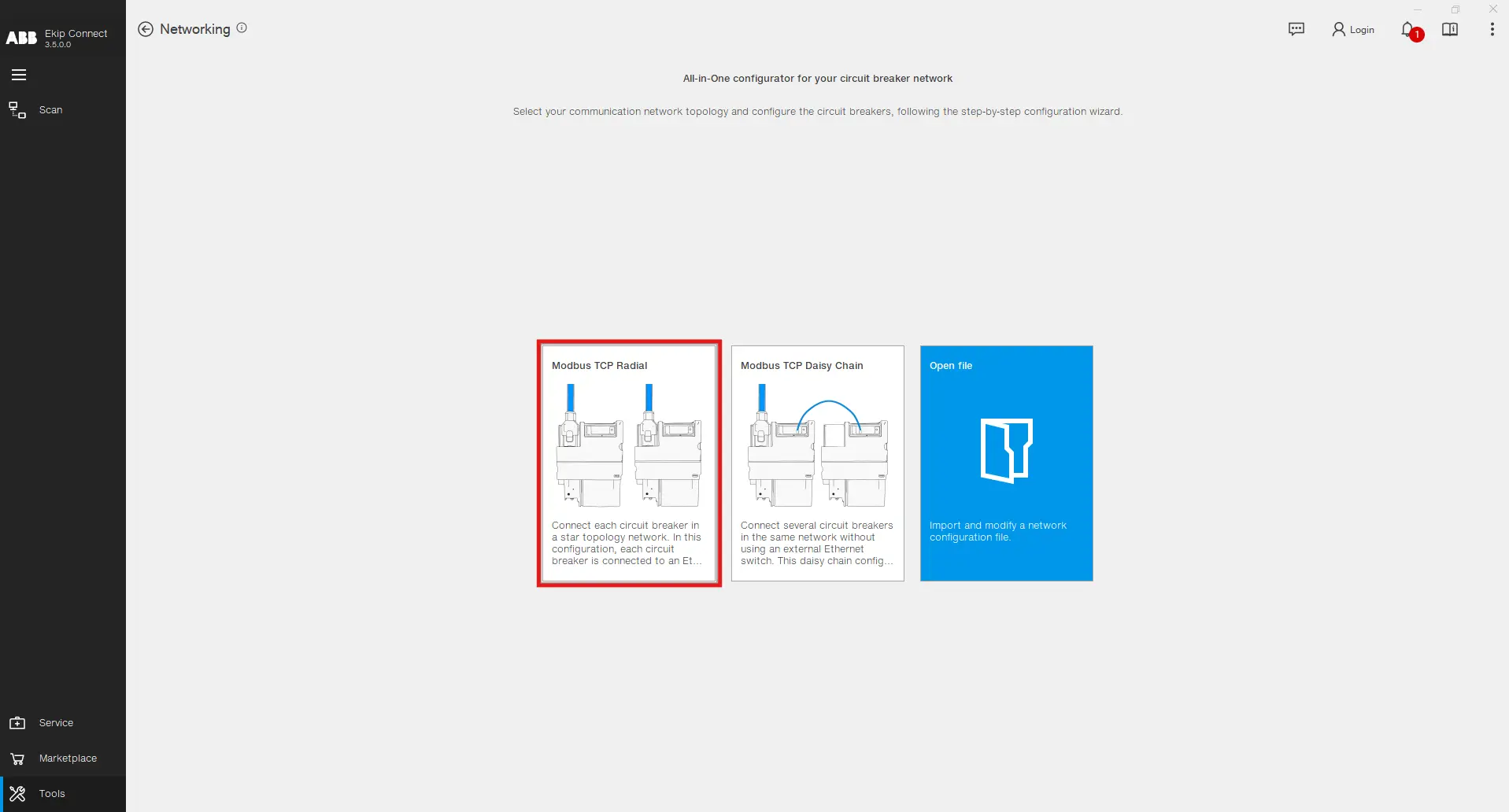Screen dimensions: 1509x812
Task: Click the Scan network icon in sidebar
Action: [17, 109]
